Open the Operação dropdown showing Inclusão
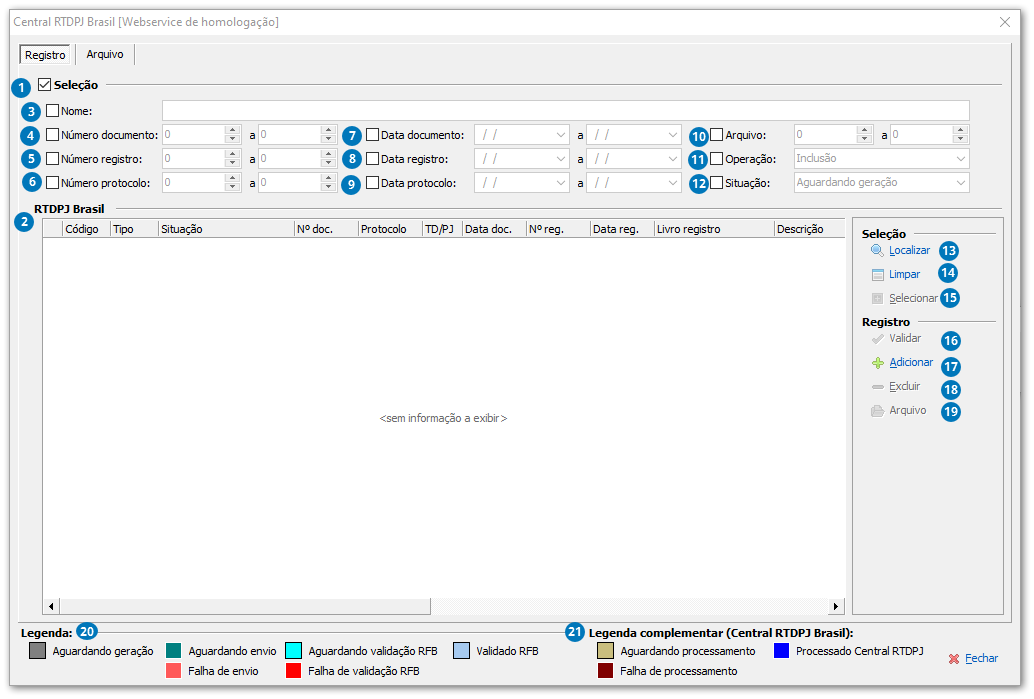 882,159
